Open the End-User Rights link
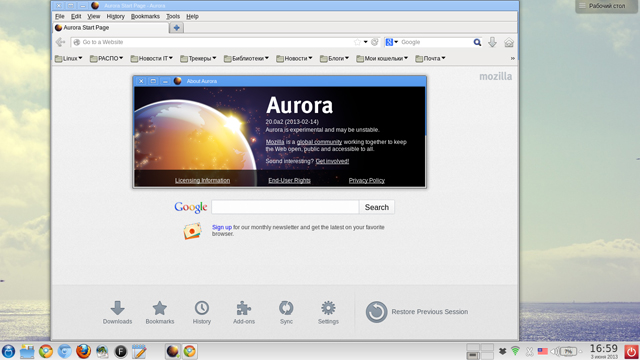The height and width of the screenshot is (360, 640). point(289,180)
